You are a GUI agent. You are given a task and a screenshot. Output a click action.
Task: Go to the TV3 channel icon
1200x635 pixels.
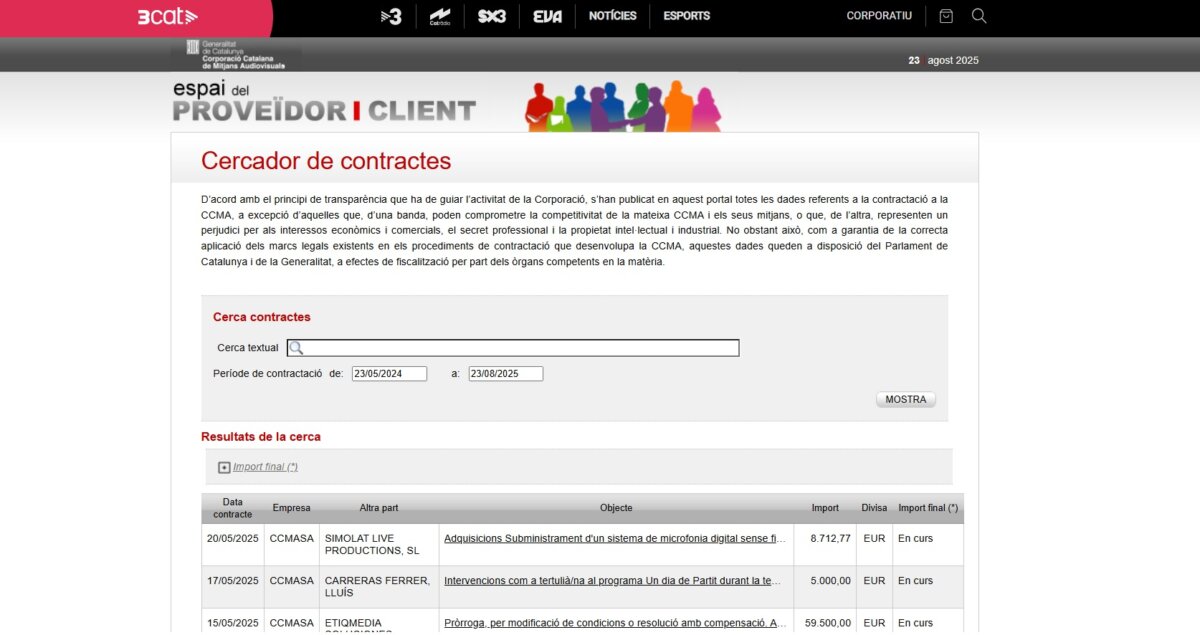click(391, 16)
